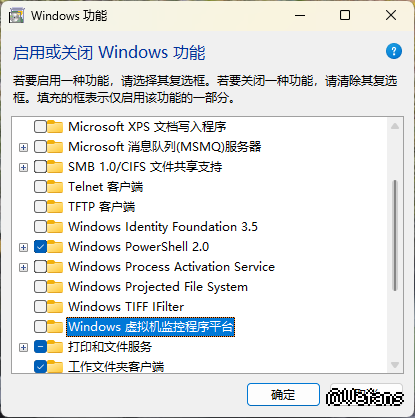Screen dimensions: 415x418
Task: Tick the Telnet 客户端 checkbox
Action: [x=40, y=187]
